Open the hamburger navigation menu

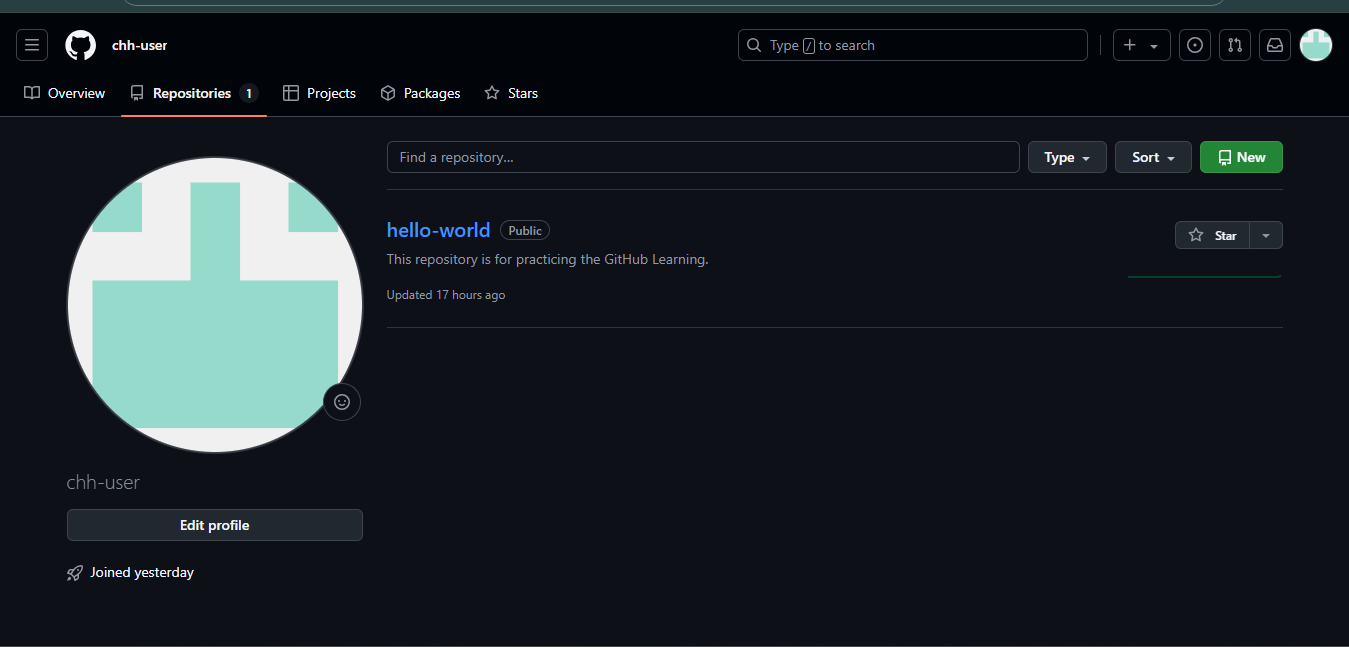pos(32,45)
